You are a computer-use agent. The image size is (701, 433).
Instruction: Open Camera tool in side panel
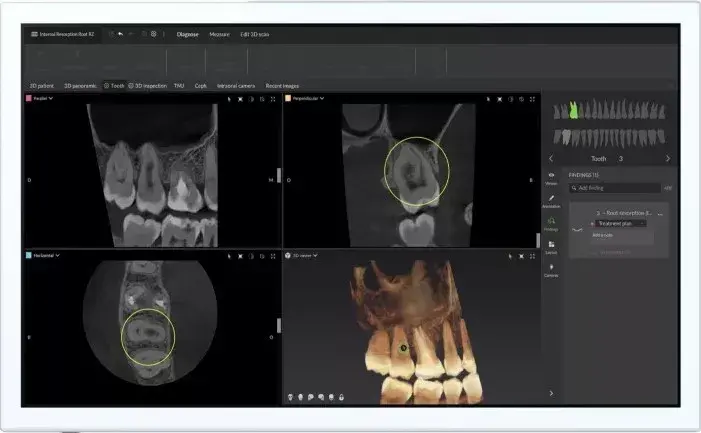click(x=551, y=270)
